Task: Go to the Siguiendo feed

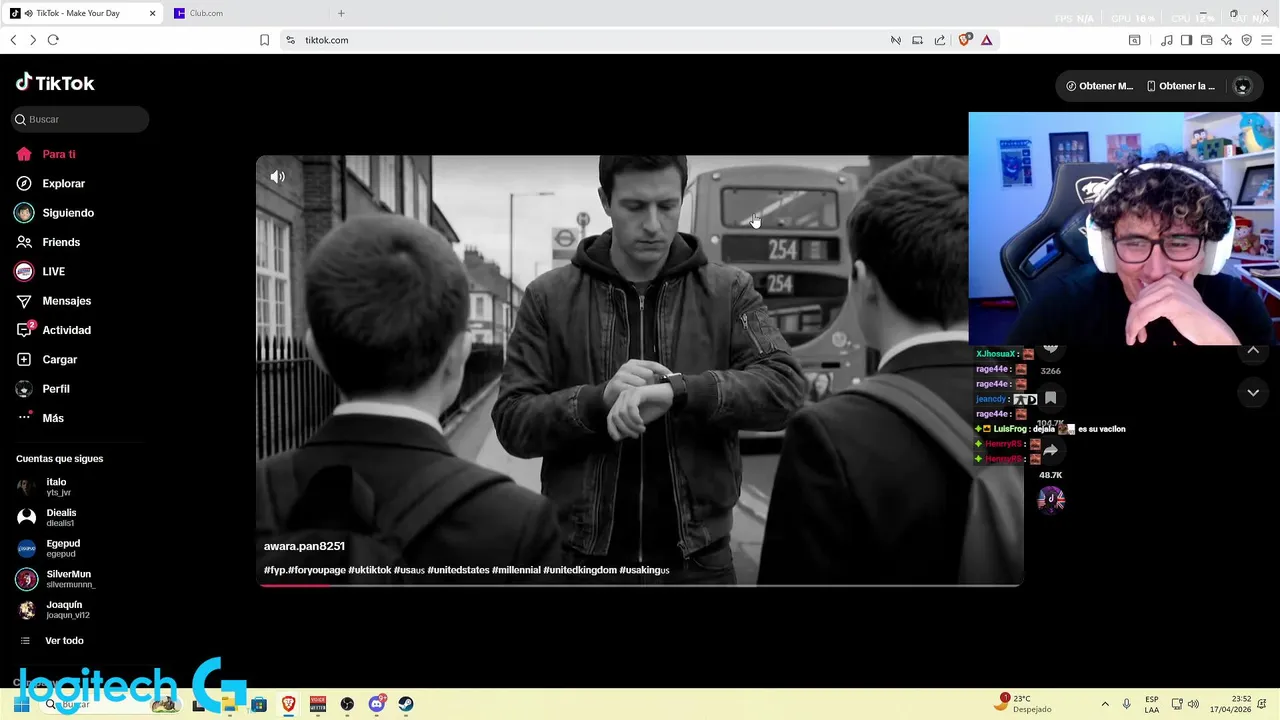Action: tap(54, 213)
